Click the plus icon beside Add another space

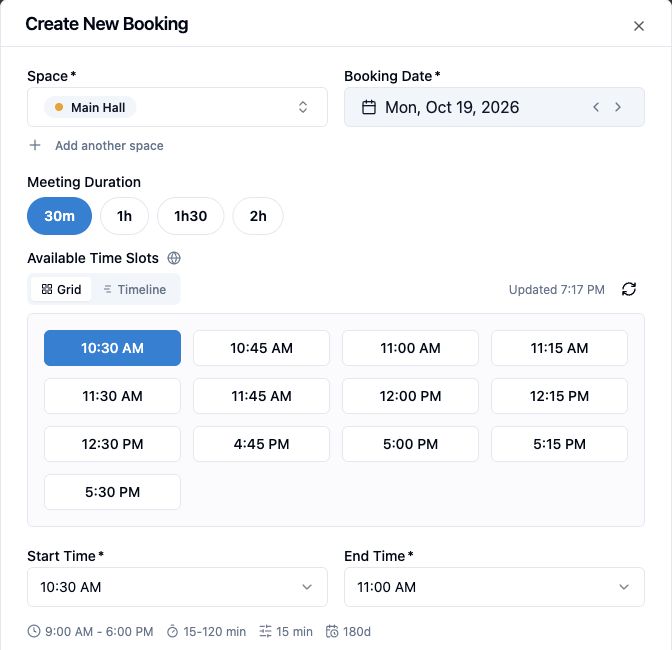coord(35,145)
